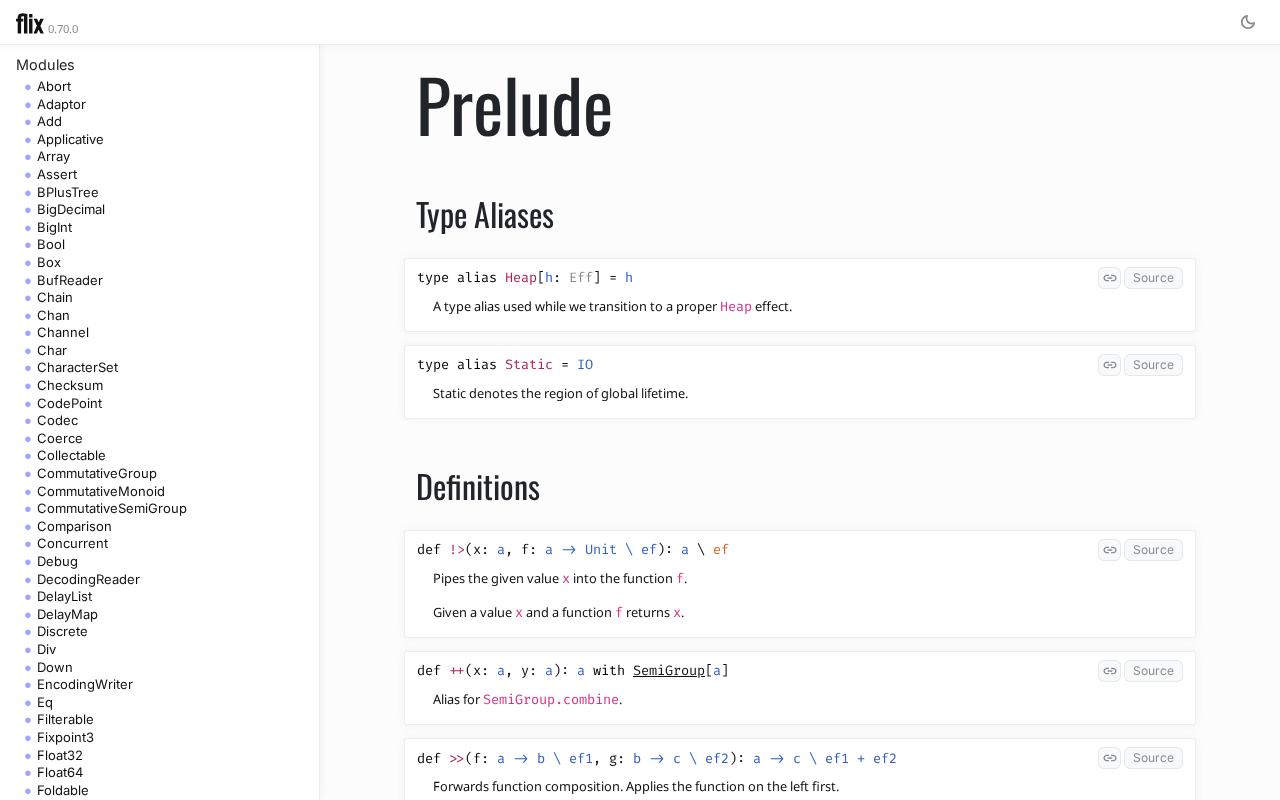Open Source for Heap type alias

coord(1152,278)
